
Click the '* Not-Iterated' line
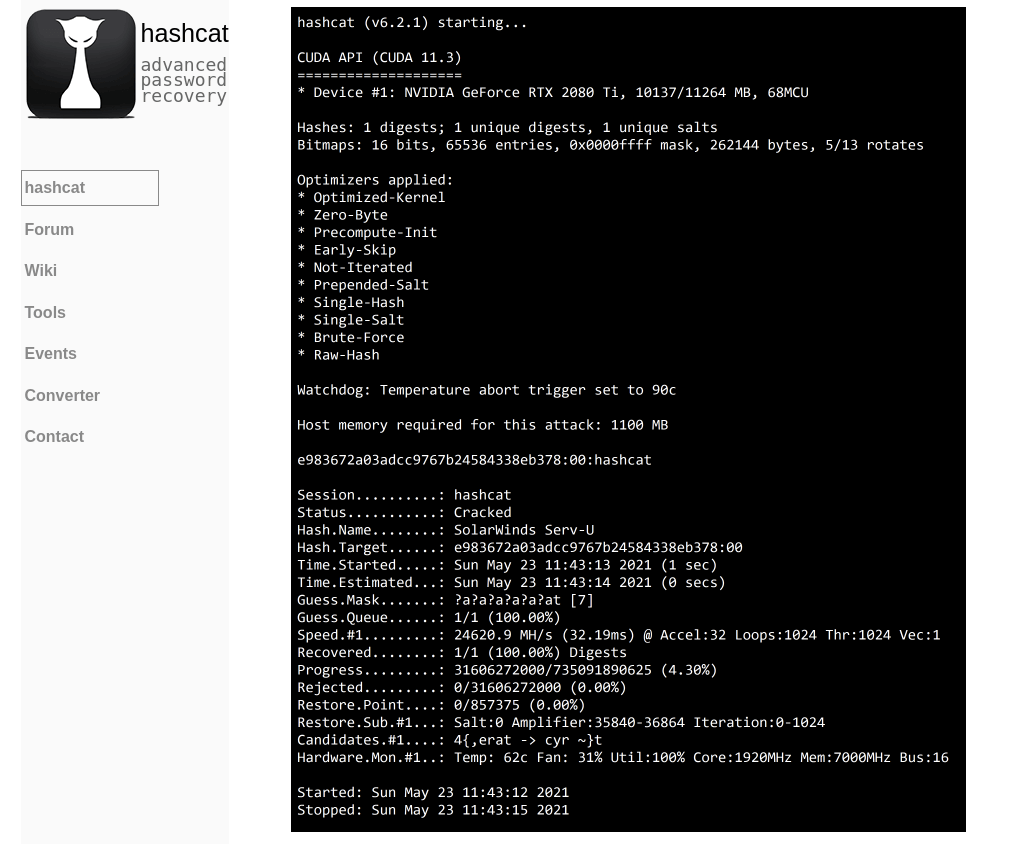[x=354, y=267]
